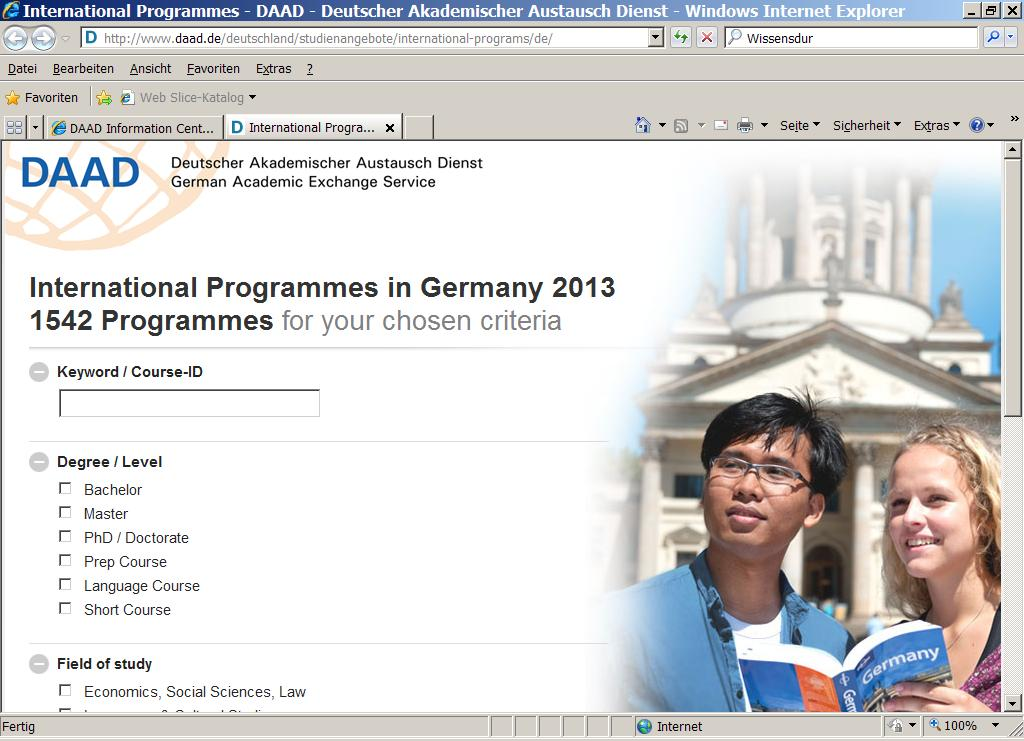Tick the Short Course checkbox
1024x741 pixels.
click(x=65, y=608)
